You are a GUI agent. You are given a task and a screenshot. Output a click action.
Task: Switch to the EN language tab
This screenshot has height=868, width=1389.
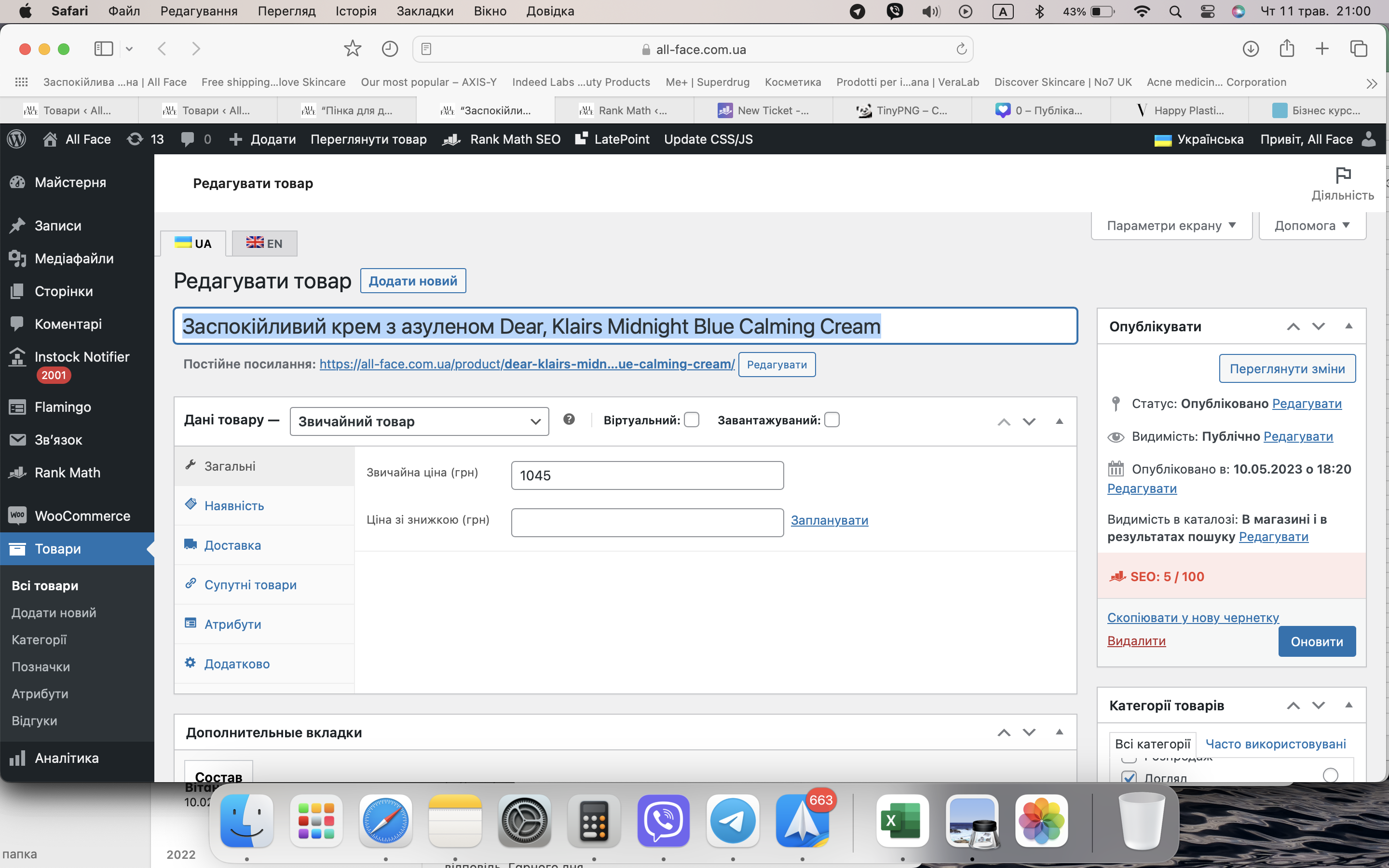point(265,244)
